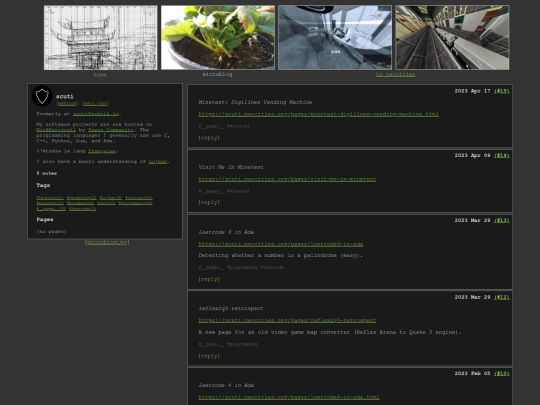Select the '2023 Feb 05' date
This screenshot has height=405, width=540.
472,373
